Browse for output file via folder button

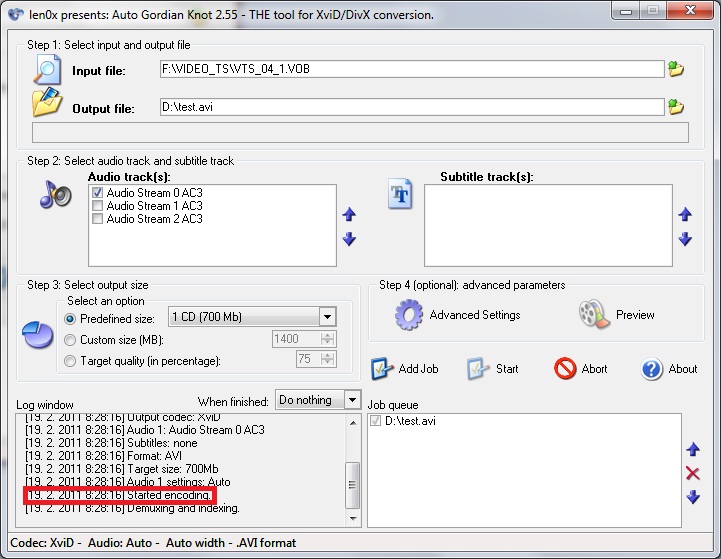(x=676, y=107)
